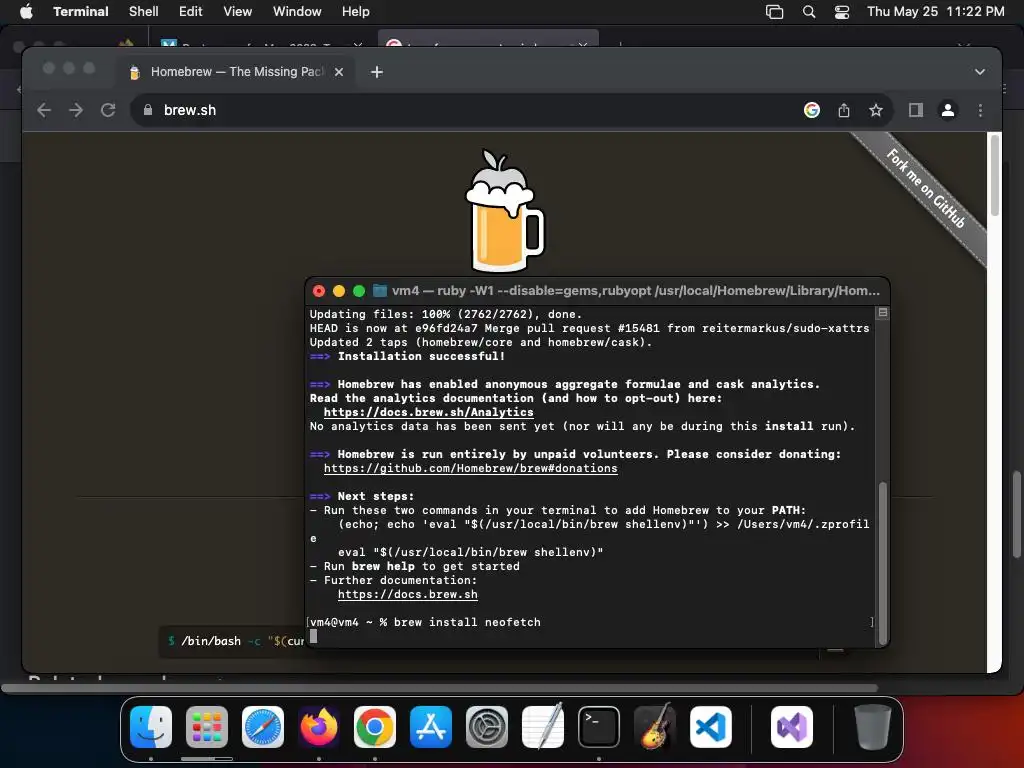This screenshot has height=768, width=1024.
Task: Open the Homebrew/brew#donations GitHub link
Action: 470,468
